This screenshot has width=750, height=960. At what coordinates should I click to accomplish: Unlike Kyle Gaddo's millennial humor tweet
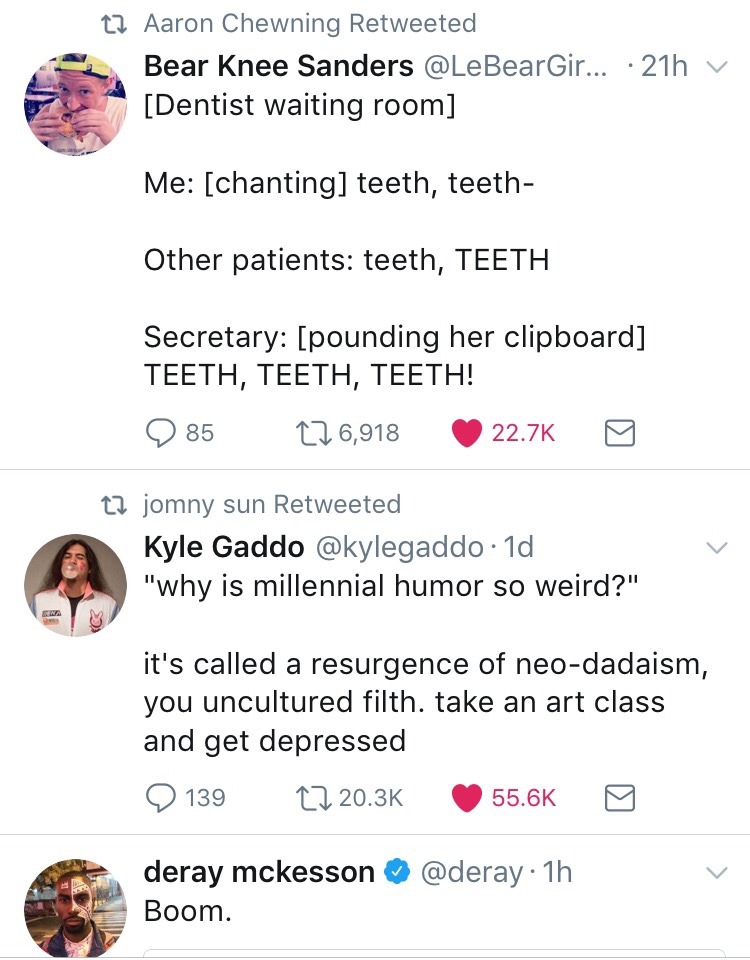point(466,797)
